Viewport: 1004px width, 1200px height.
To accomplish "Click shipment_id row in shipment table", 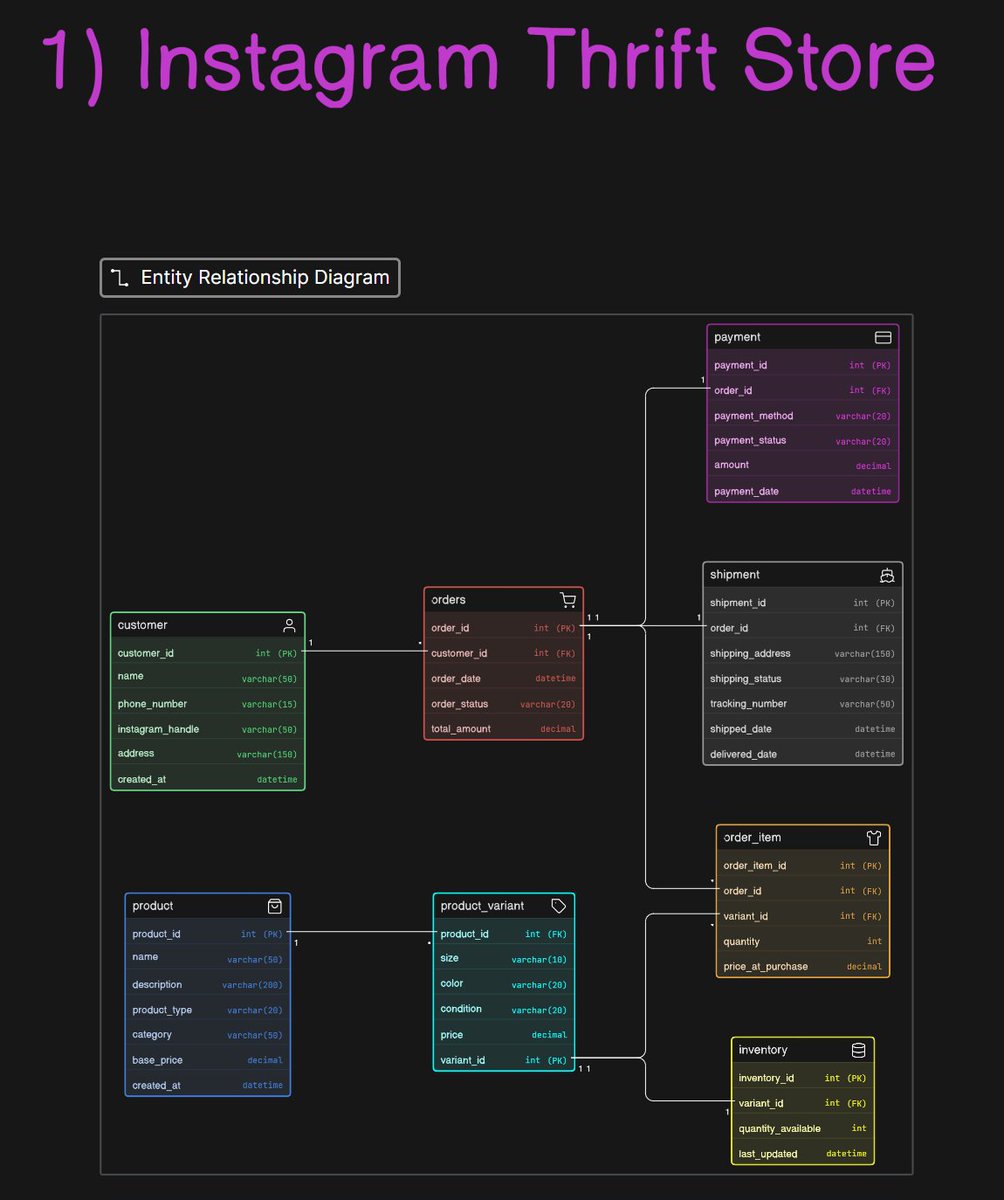I will click(803, 603).
